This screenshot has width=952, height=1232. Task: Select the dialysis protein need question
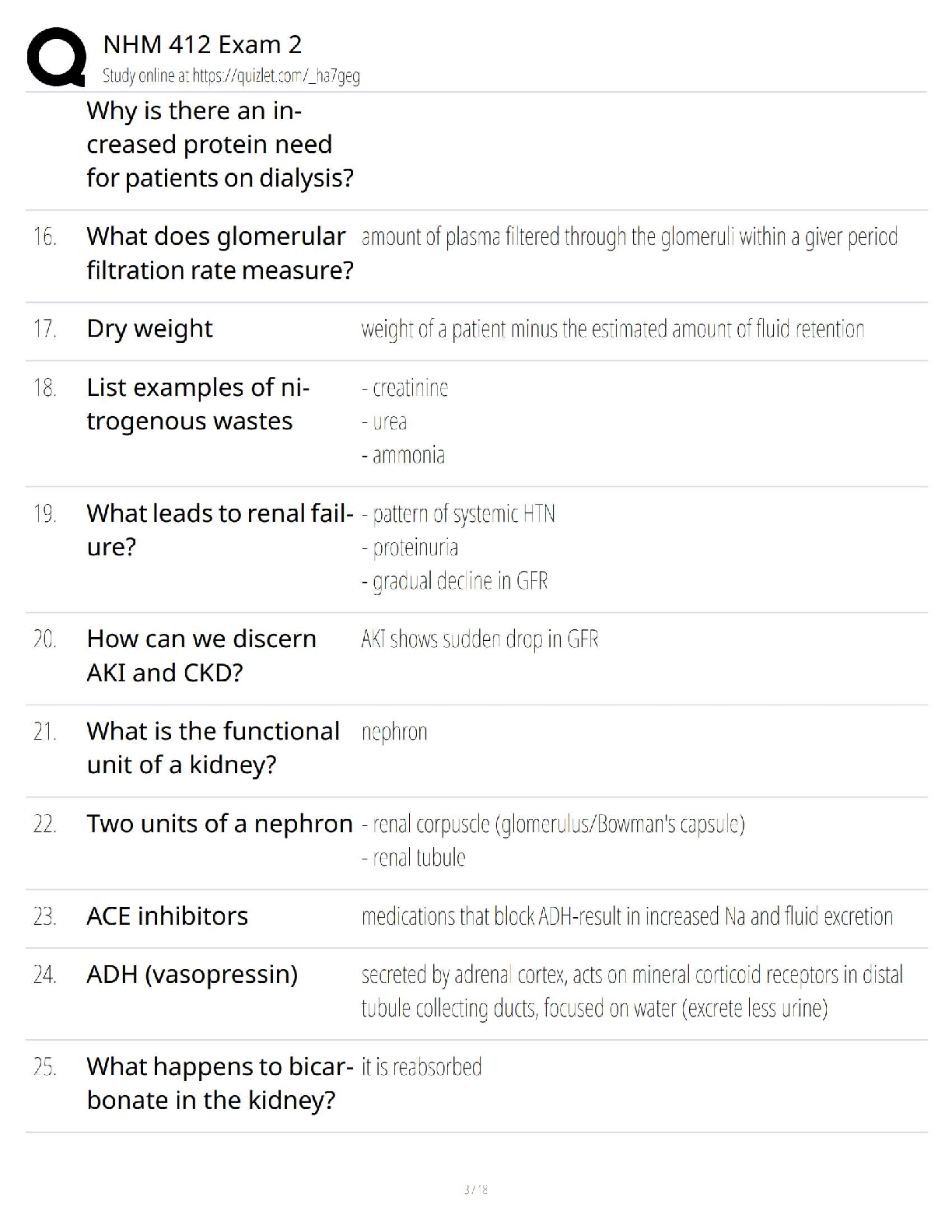[220, 145]
